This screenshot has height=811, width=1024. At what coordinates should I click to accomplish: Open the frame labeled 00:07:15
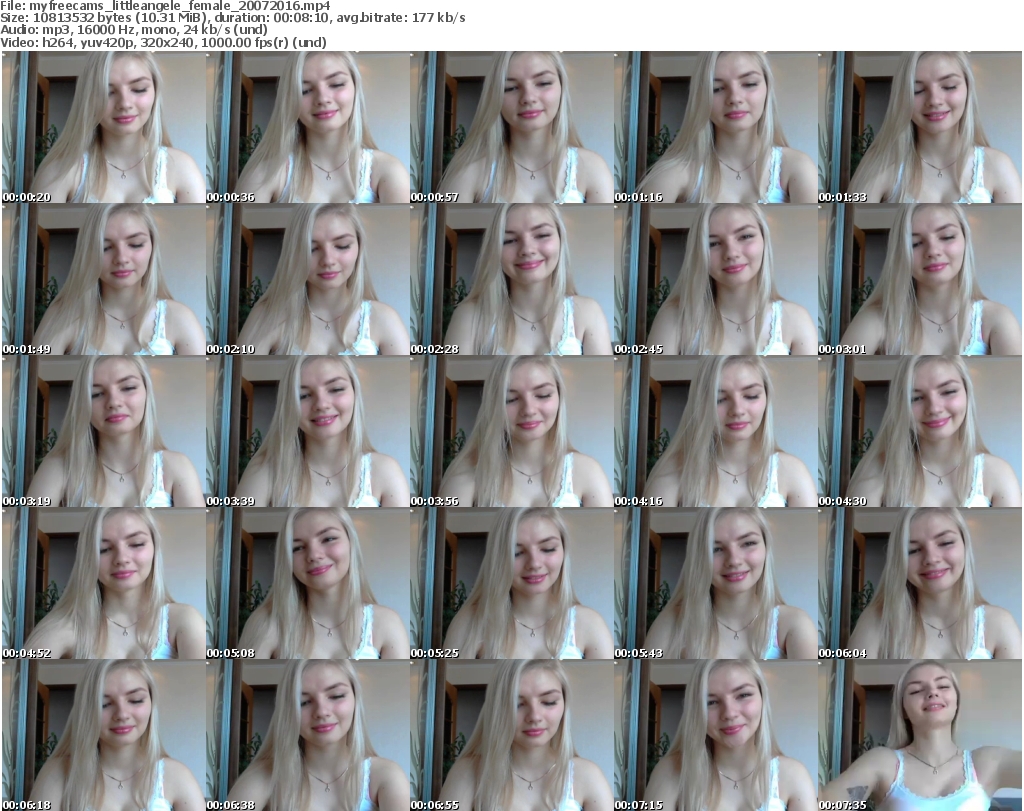(x=716, y=735)
